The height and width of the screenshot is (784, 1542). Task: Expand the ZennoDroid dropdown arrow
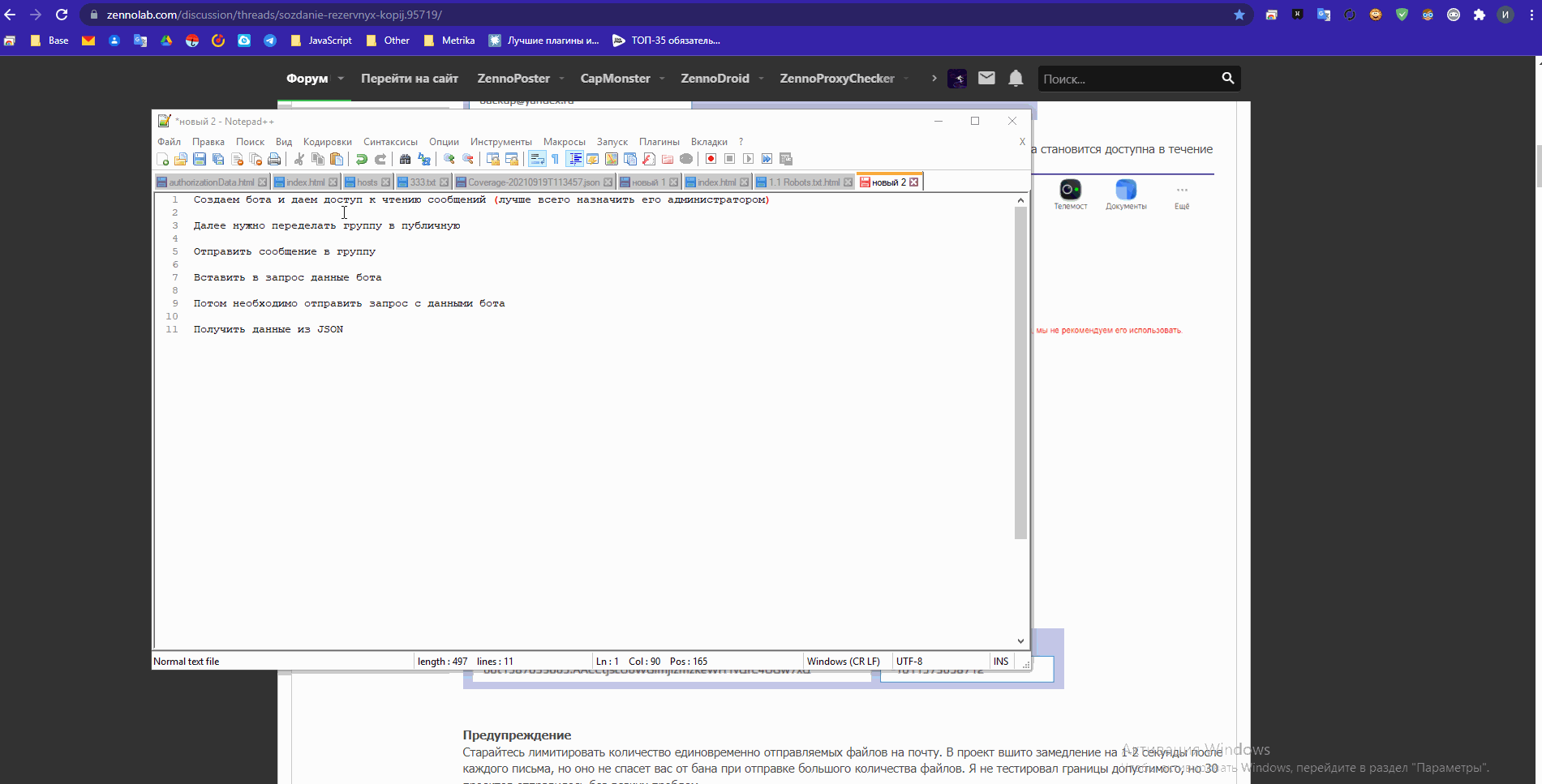click(x=761, y=79)
